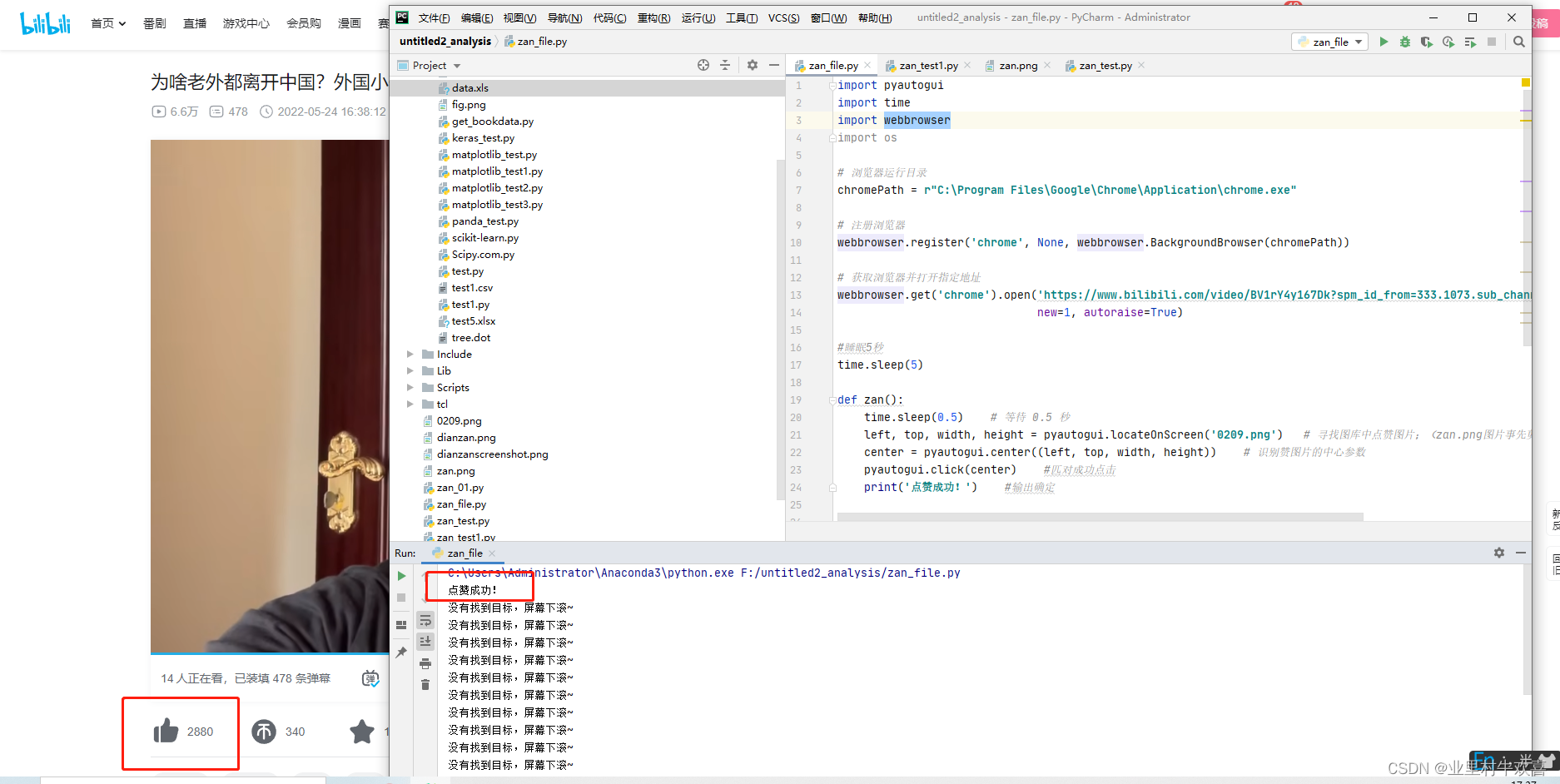Screen dimensions: 1560x784
Task: Pin the Run tab
Action: click(x=401, y=653)
